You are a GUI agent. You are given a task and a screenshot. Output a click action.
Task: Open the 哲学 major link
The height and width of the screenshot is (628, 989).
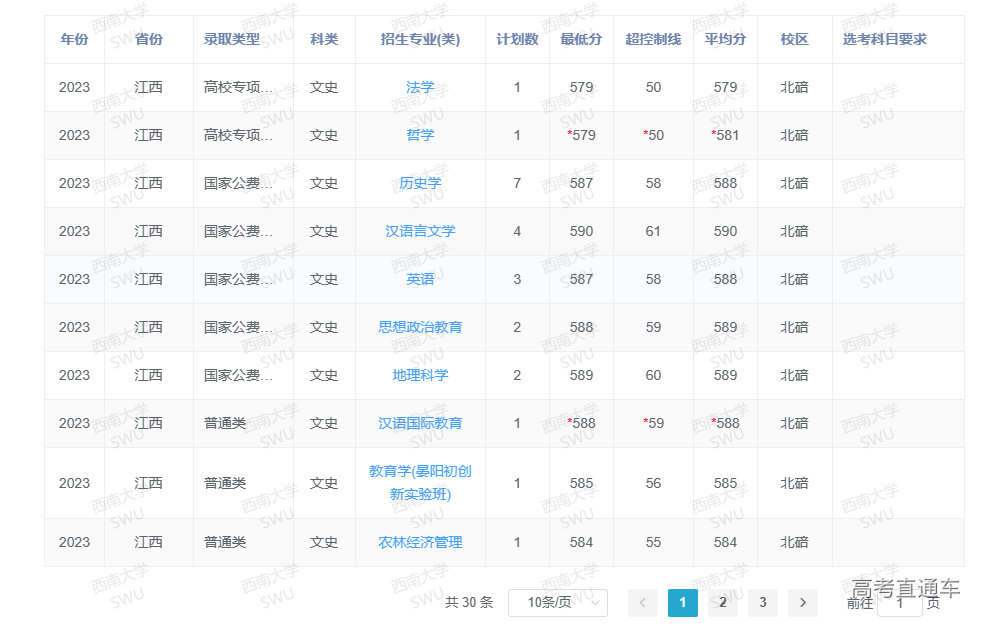[x=420, y=135]
